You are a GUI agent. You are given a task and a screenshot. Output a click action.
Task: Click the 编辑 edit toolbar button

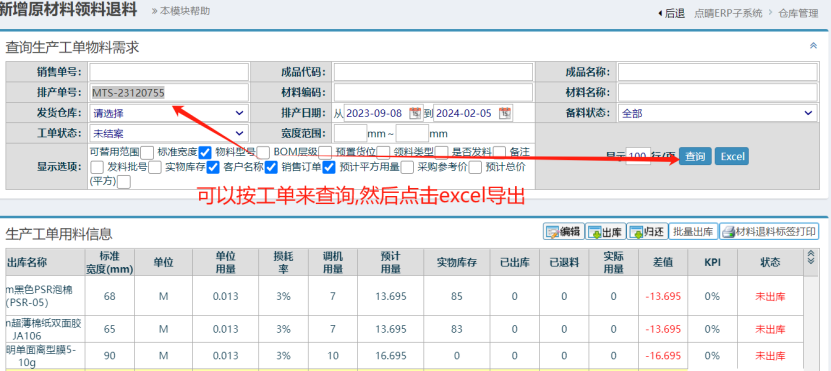(563, 232)
